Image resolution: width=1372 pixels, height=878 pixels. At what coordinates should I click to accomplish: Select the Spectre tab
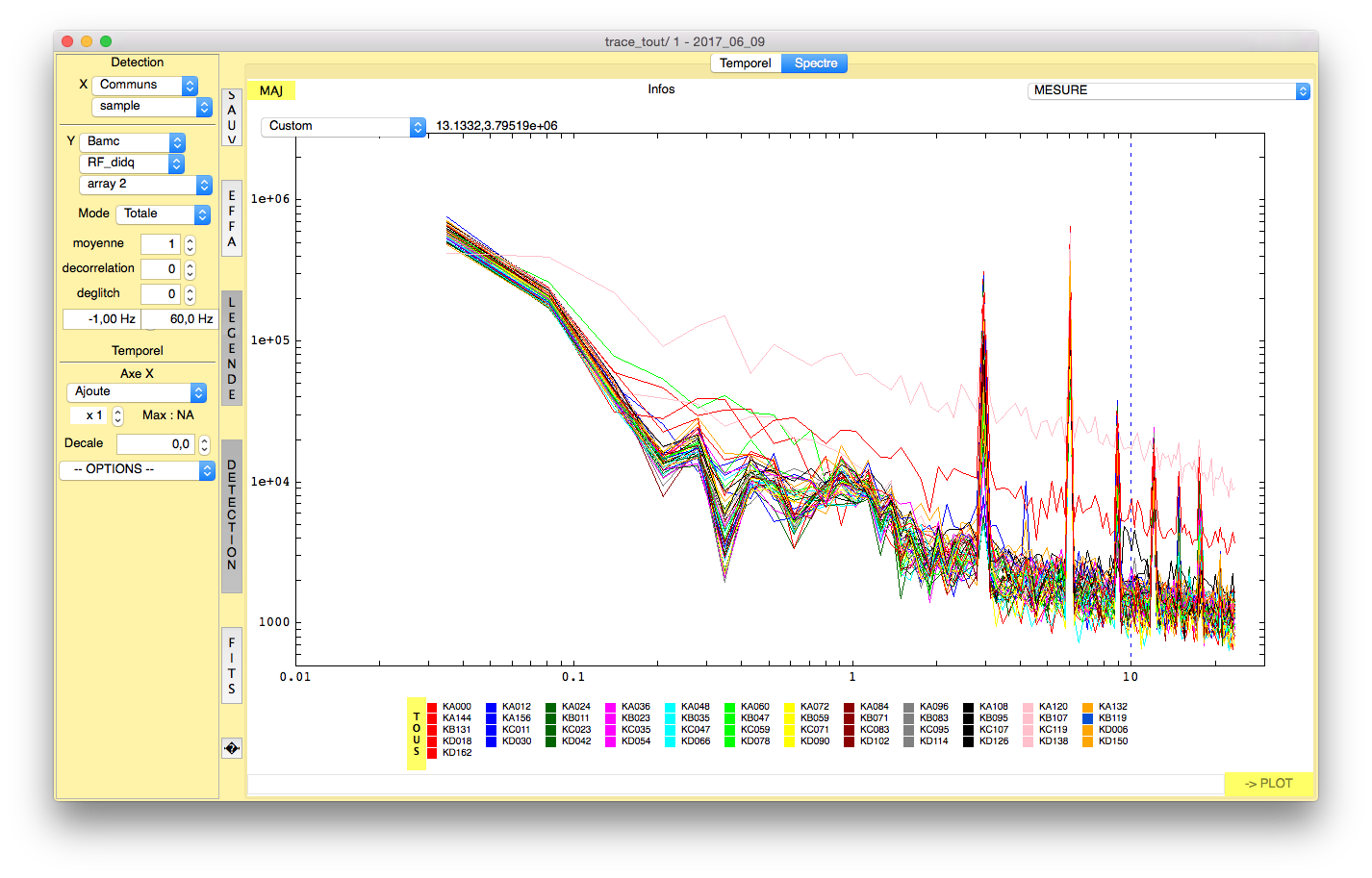[815, 63]
